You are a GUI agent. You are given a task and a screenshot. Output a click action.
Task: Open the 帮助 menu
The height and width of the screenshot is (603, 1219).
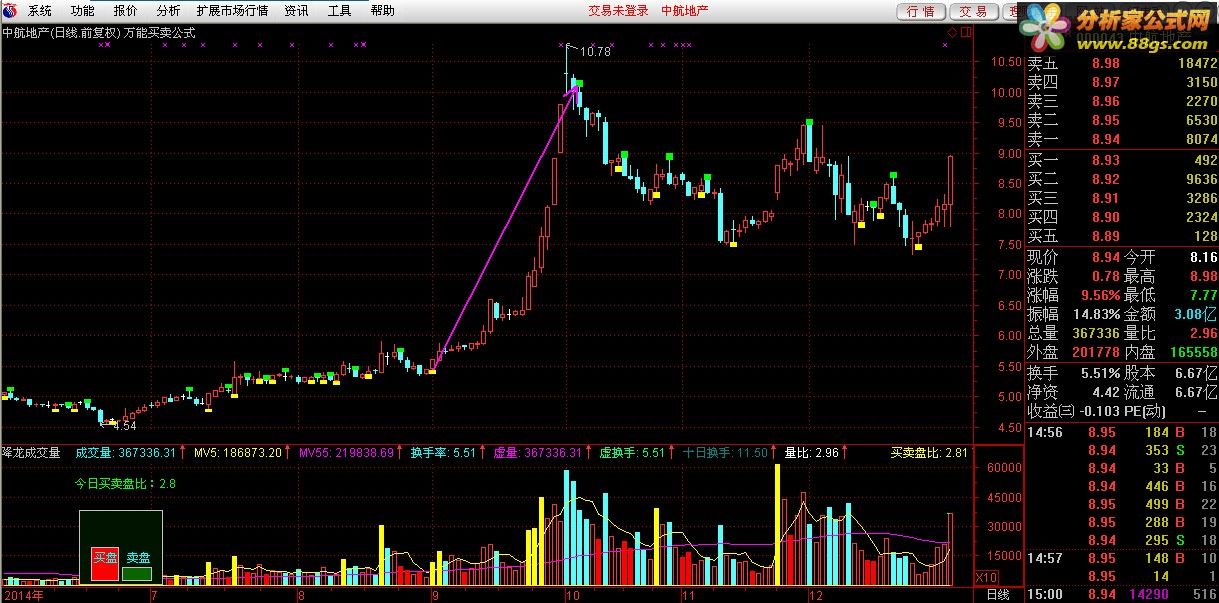(383, 11)
